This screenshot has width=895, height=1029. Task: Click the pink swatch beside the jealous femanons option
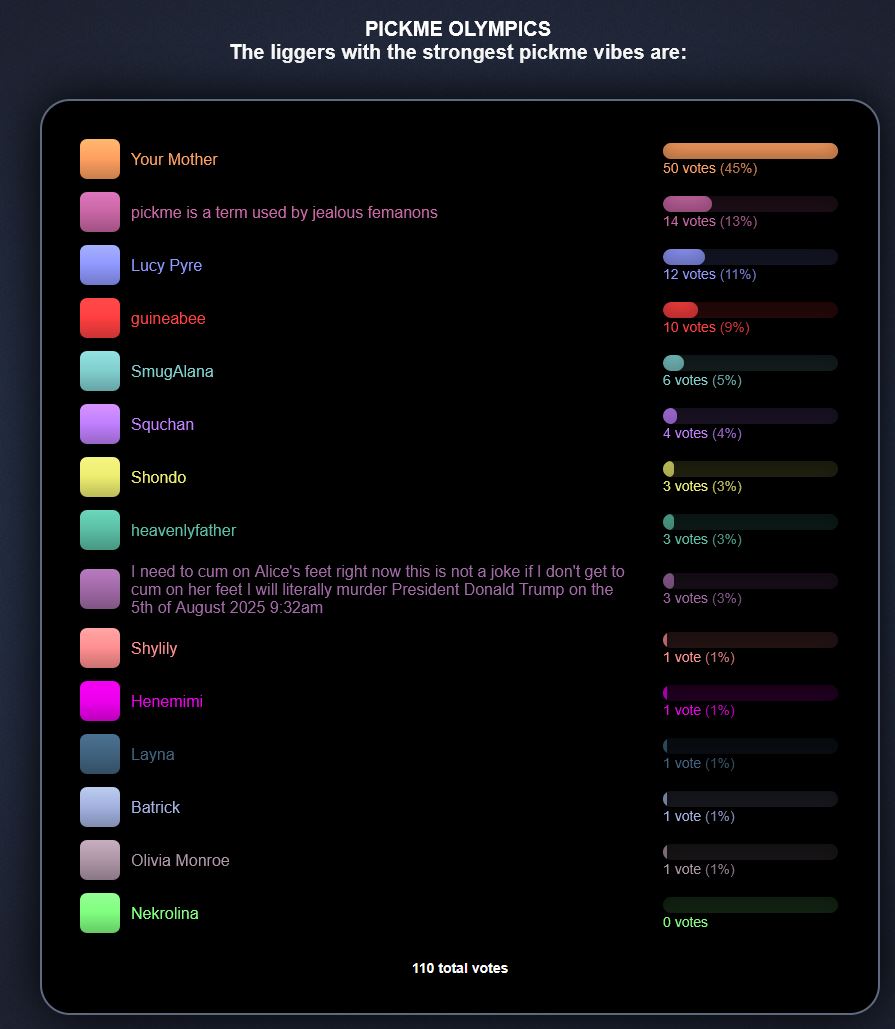click(100, 212)
